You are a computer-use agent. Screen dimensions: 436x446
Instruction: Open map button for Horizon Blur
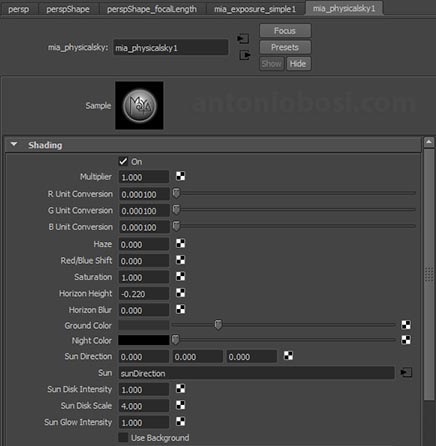pos(180,309)
